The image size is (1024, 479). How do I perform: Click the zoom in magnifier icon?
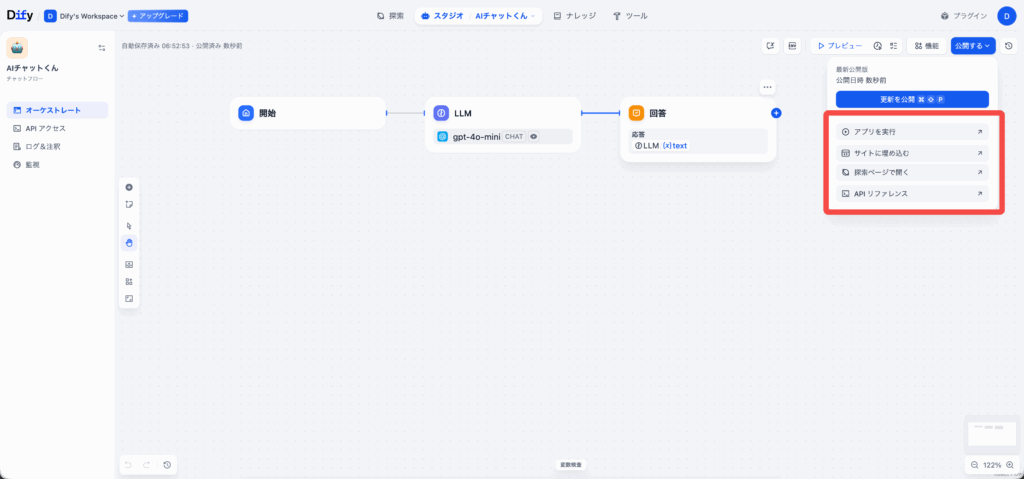(1009, 465)
